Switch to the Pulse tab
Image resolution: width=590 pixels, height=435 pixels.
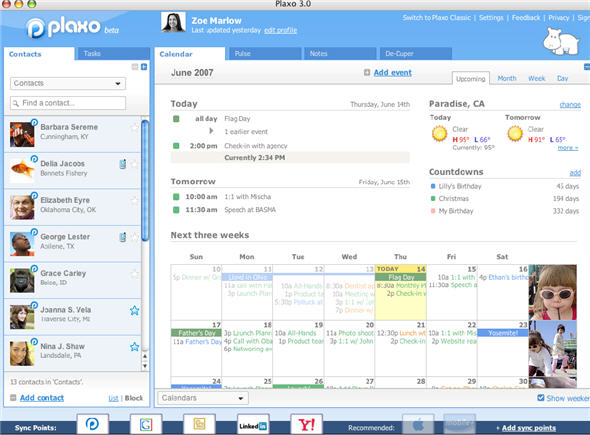[265, 53]
